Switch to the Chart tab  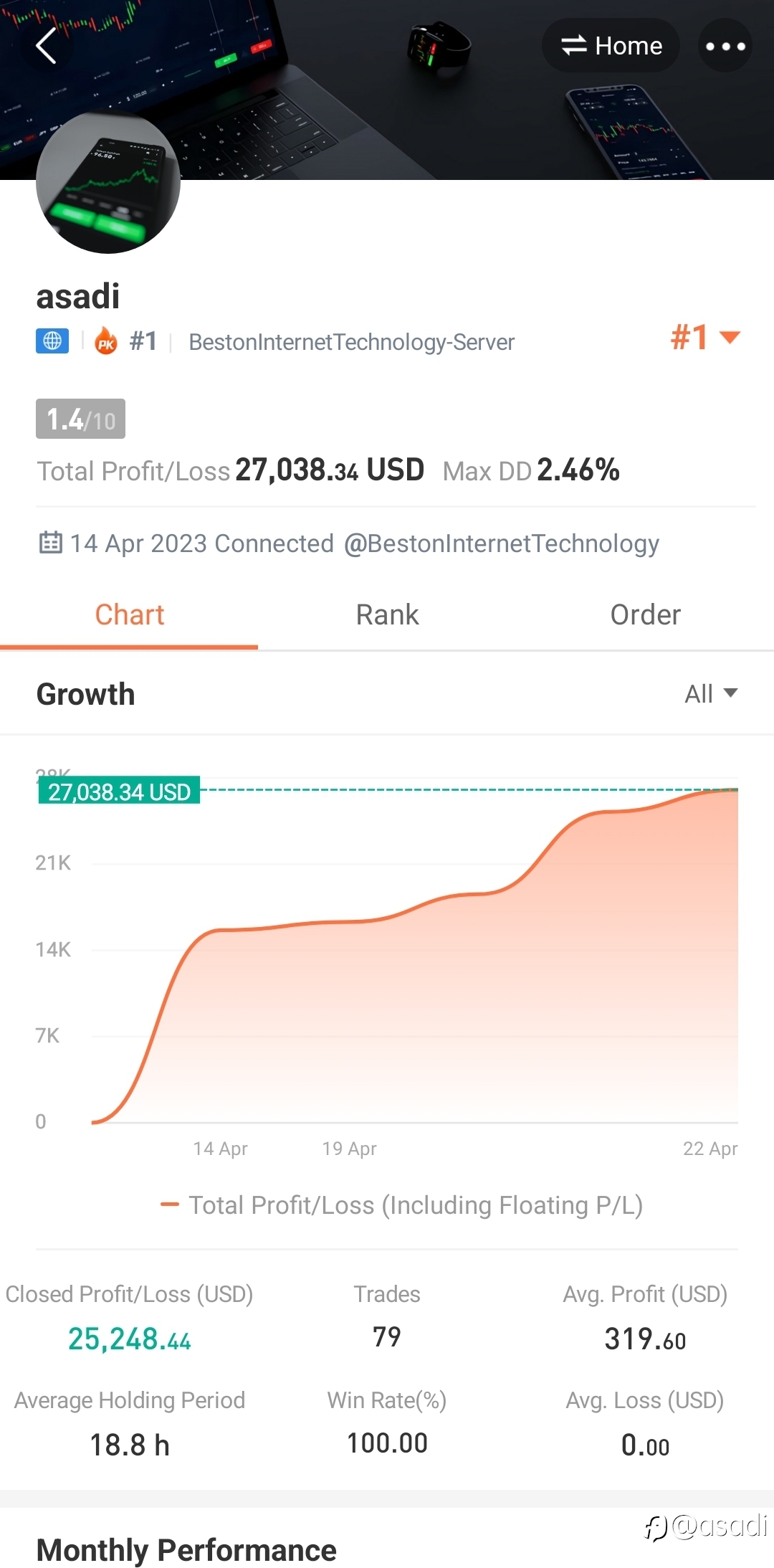(x=129, y=615)
